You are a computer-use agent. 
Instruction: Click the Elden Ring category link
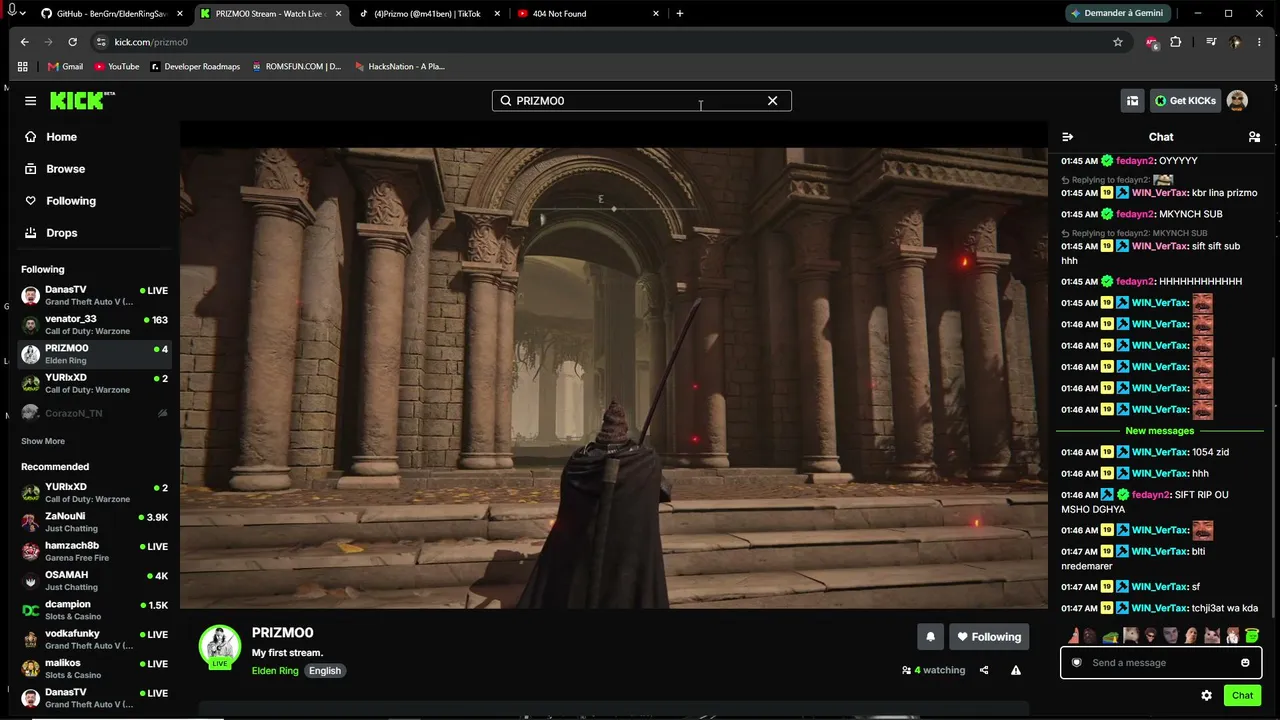click(x=275, y=671)
